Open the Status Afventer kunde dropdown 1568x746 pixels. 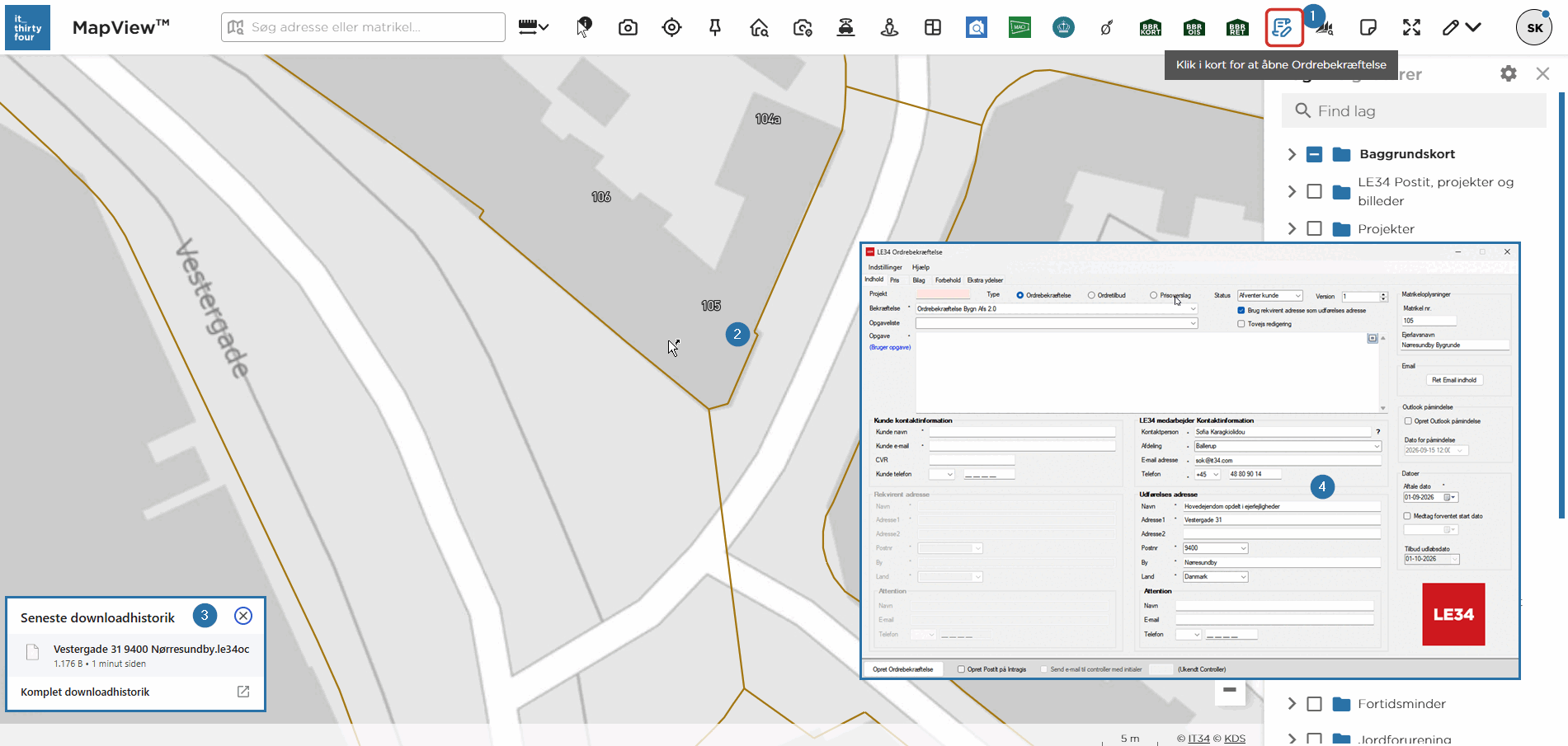pos(1270,295)
